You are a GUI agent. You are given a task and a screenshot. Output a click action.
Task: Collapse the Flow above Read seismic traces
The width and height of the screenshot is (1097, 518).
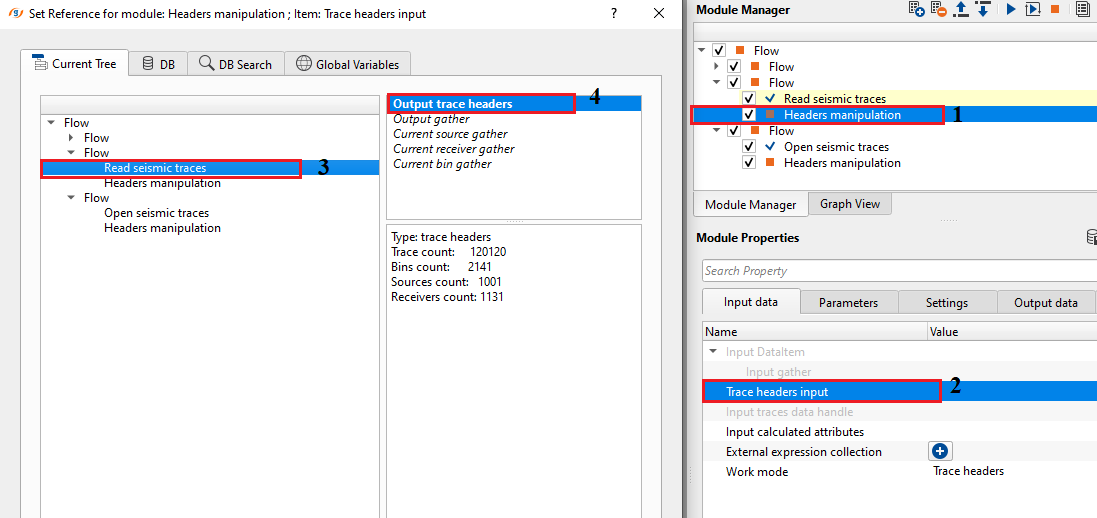click(x=716, y=83)
